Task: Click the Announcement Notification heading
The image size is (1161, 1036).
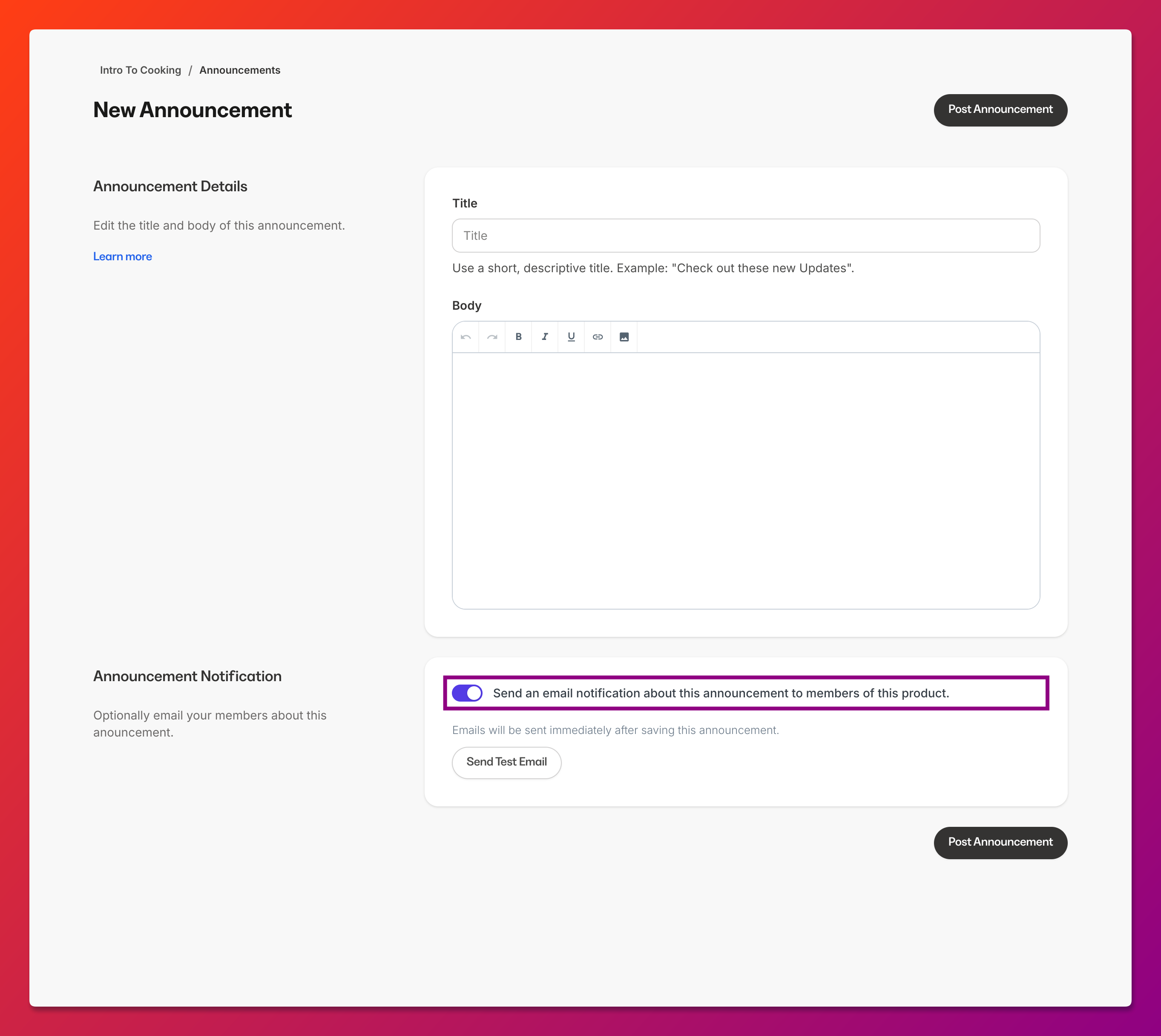Action: [187, 676]
